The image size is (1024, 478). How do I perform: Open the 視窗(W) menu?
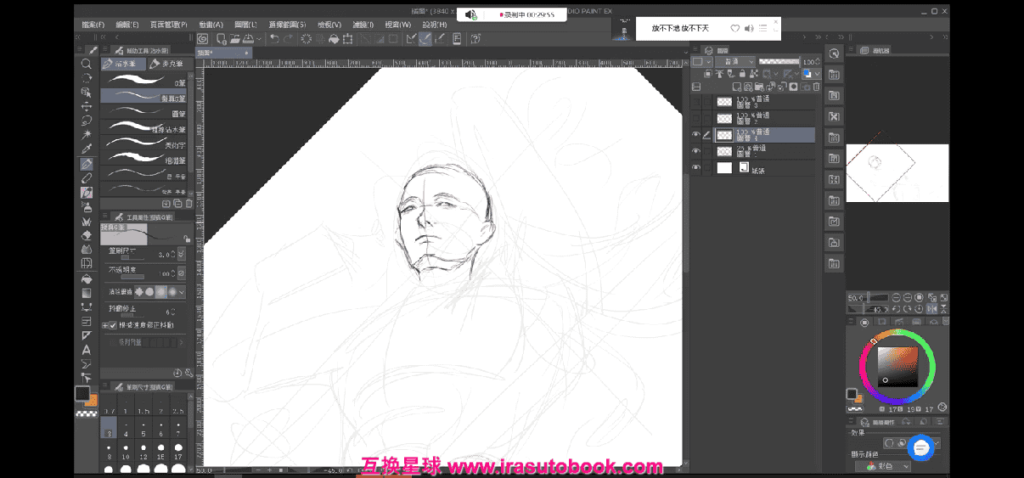pyautogui.click(x=398, y=24)
